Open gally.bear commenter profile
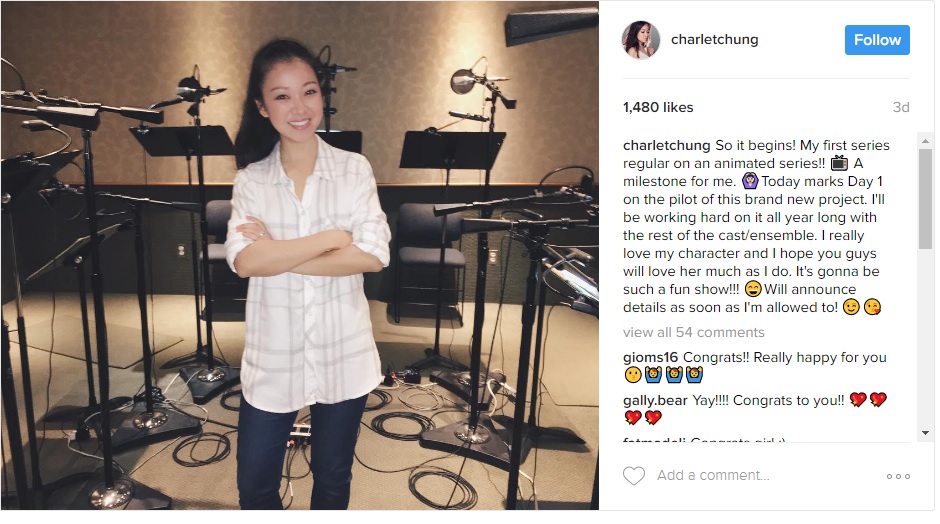Image resolution: width=940 pixels, height=524 pixels. coord(655,400)
